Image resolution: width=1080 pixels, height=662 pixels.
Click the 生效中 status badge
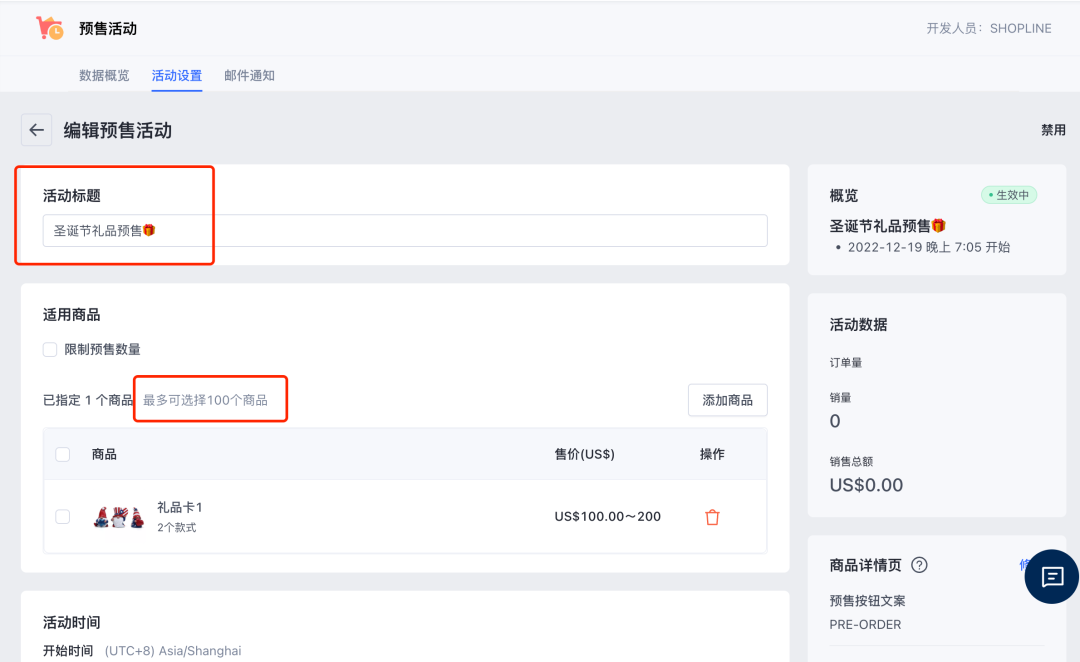[1009, 195]
